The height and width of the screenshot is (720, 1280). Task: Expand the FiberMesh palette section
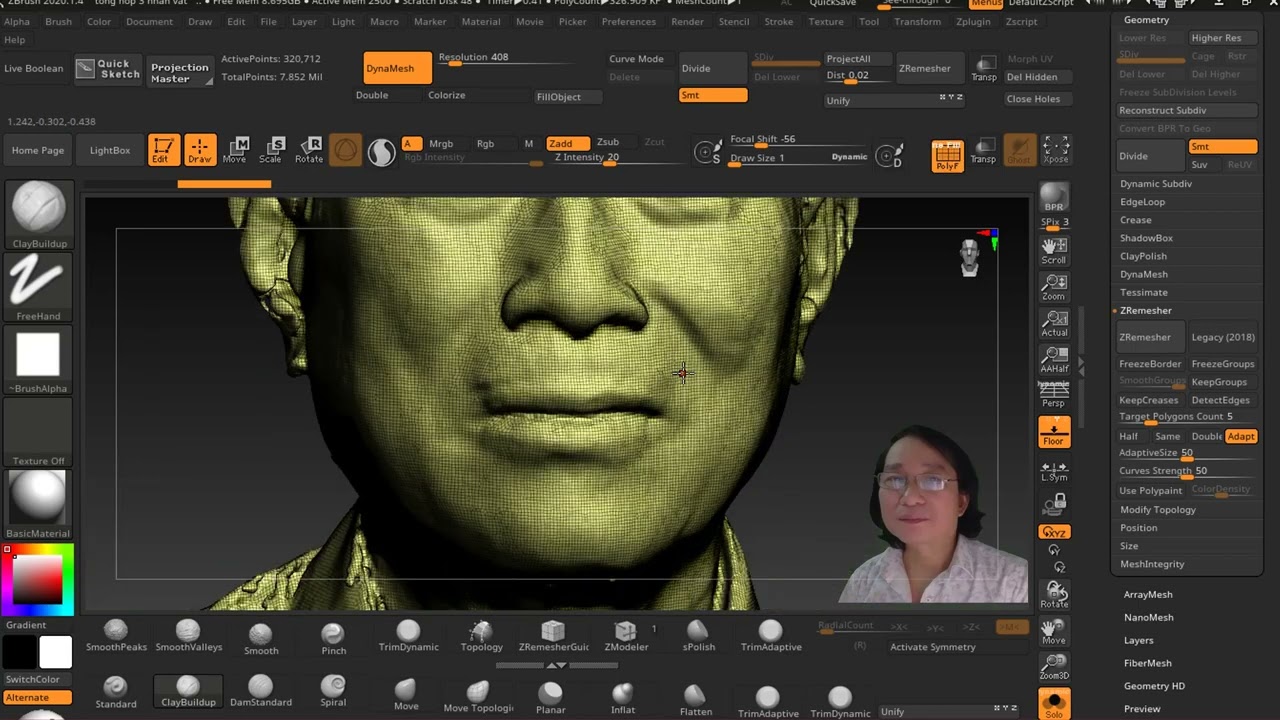(x=1147, y=663)
